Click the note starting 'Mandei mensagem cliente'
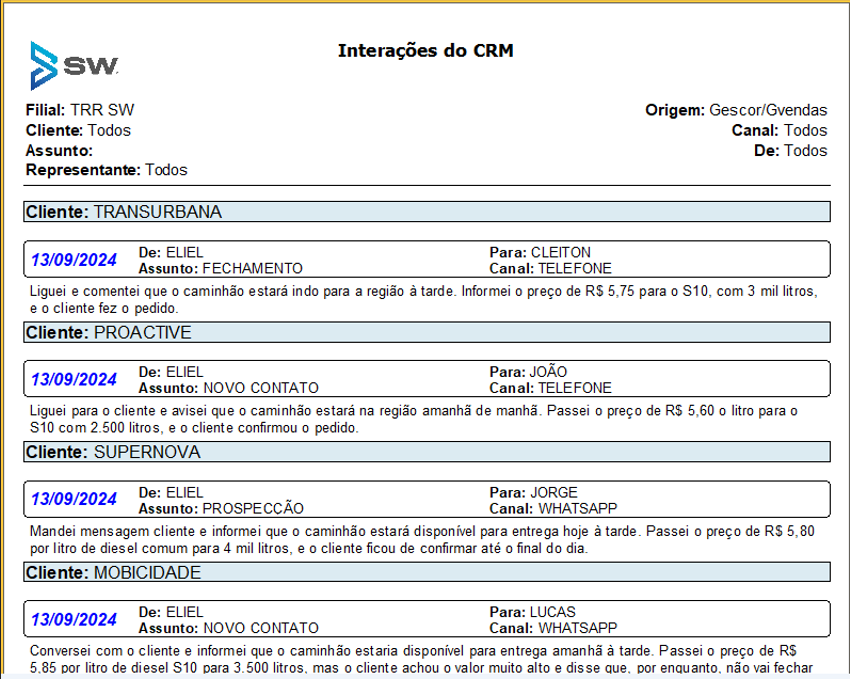 [x=422, y=540]
